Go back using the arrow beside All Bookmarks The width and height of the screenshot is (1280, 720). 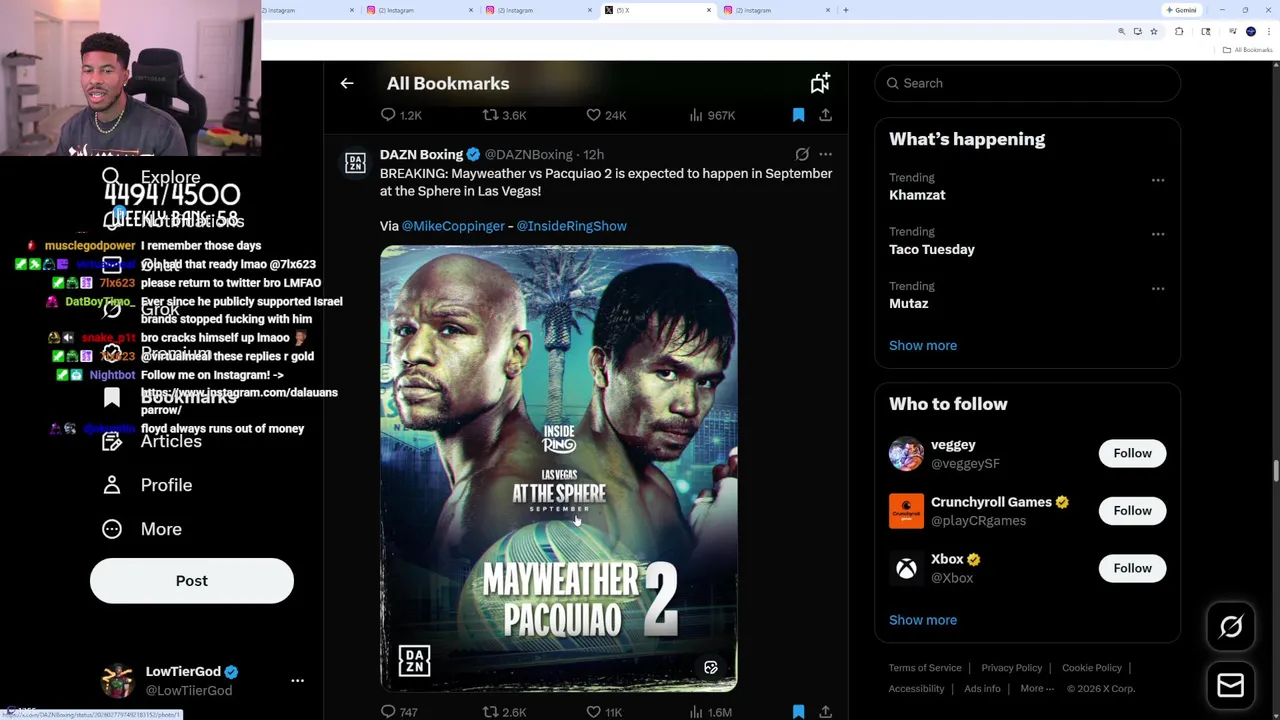pos(347,84)
